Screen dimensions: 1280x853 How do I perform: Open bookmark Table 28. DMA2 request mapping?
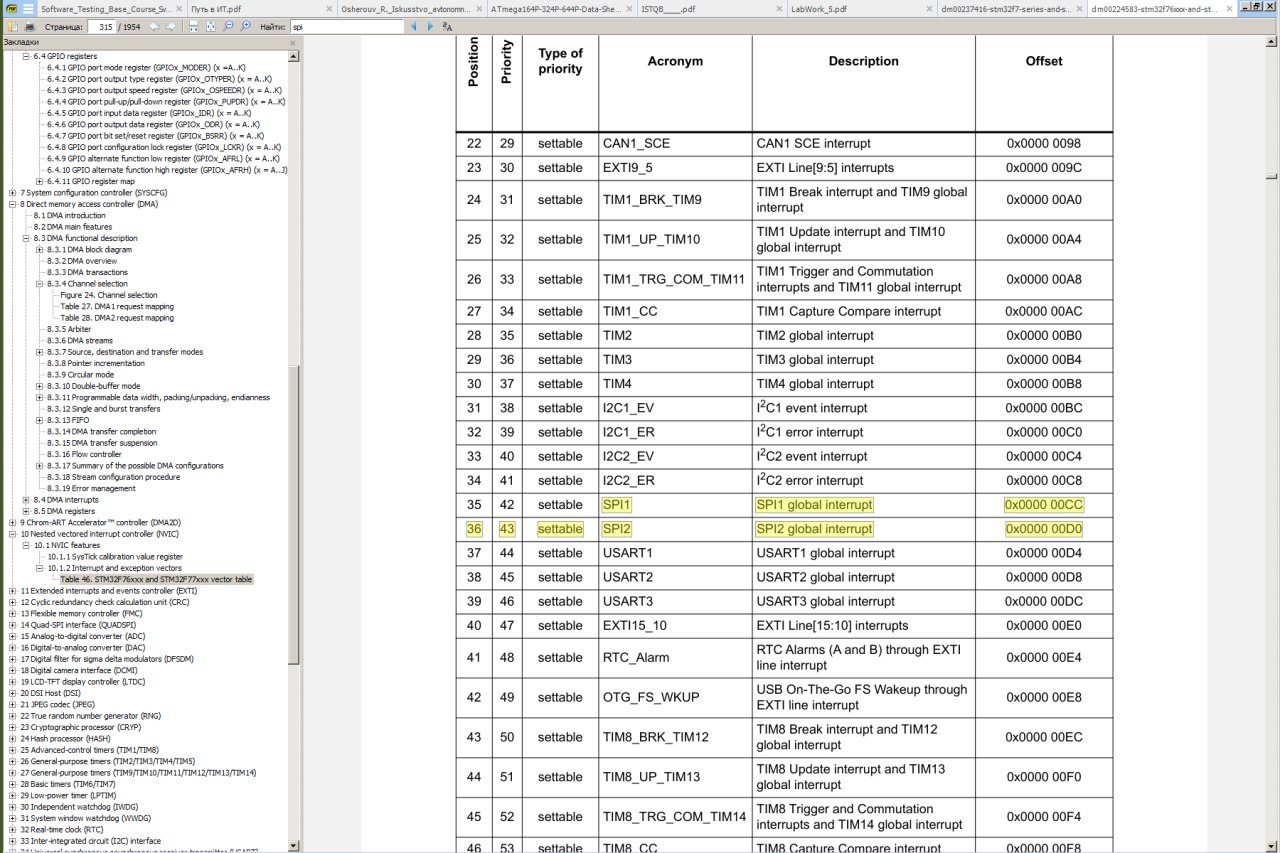point(116,318)
